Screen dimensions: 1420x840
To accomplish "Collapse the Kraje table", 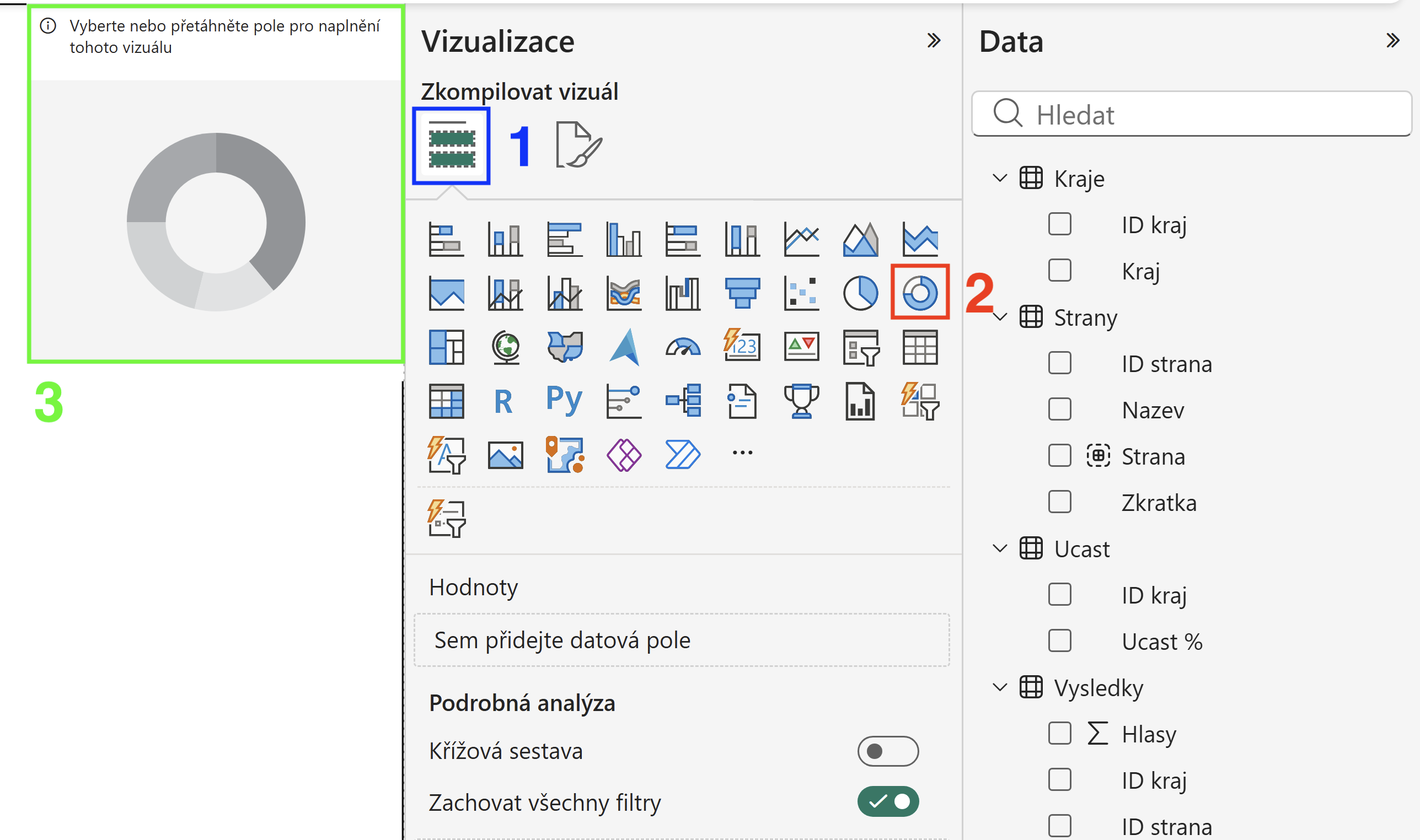I will pos(1000,178).
